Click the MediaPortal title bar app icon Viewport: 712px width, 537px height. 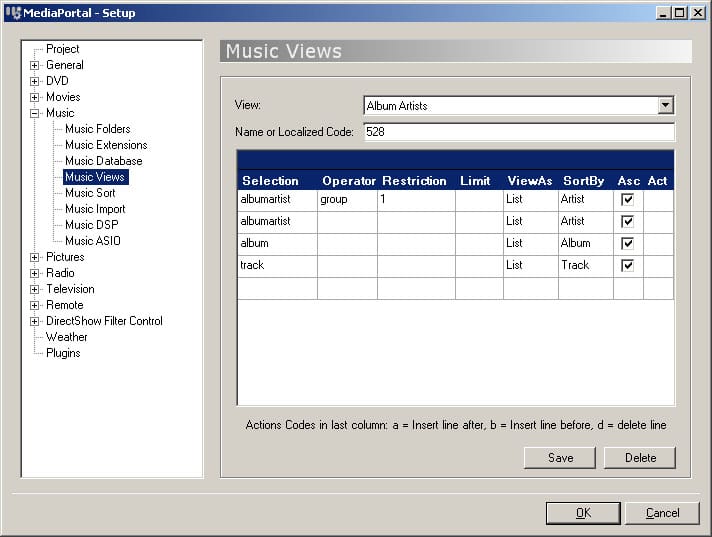click(x=14, y=13)
